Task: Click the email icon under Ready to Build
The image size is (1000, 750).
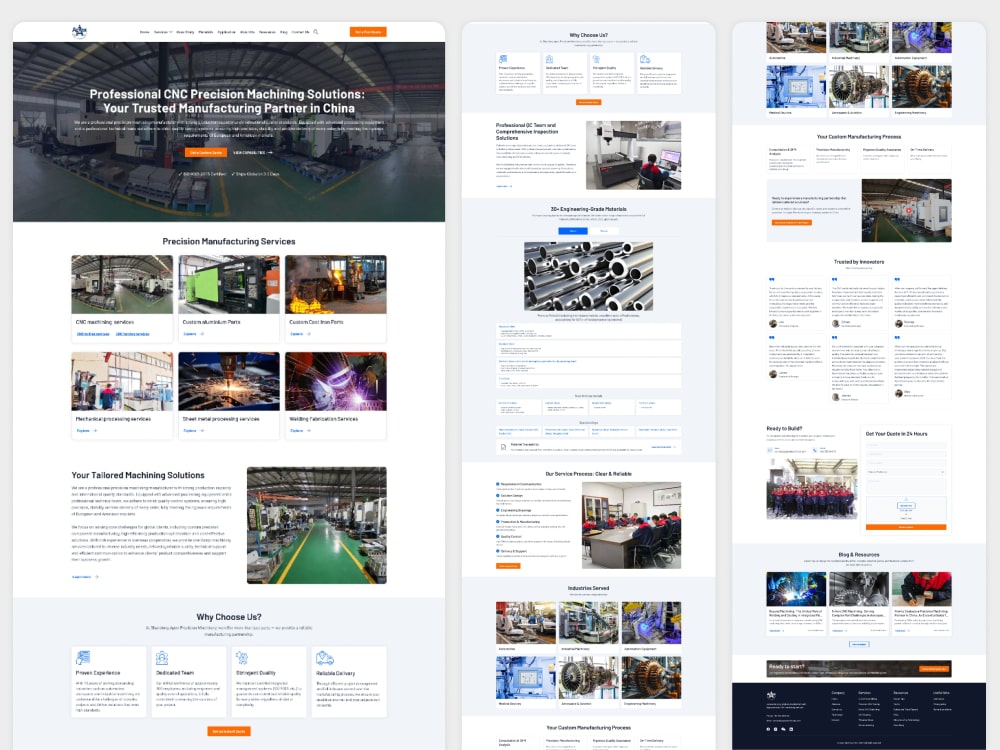Action: coord(769,450)
